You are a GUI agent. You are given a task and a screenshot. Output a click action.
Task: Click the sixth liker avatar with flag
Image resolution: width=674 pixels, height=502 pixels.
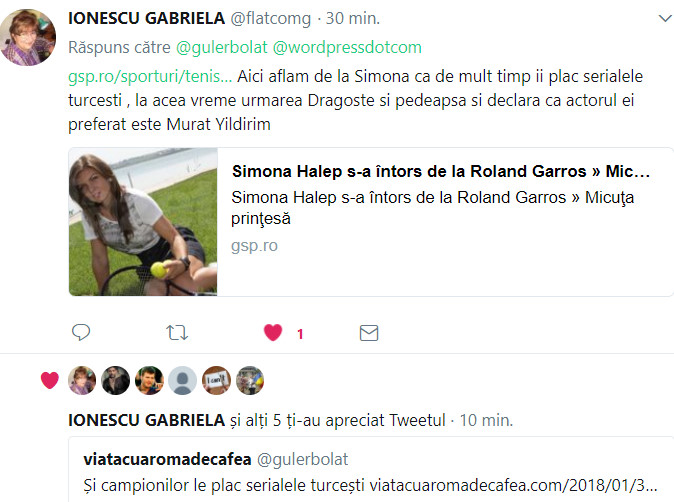250,380
